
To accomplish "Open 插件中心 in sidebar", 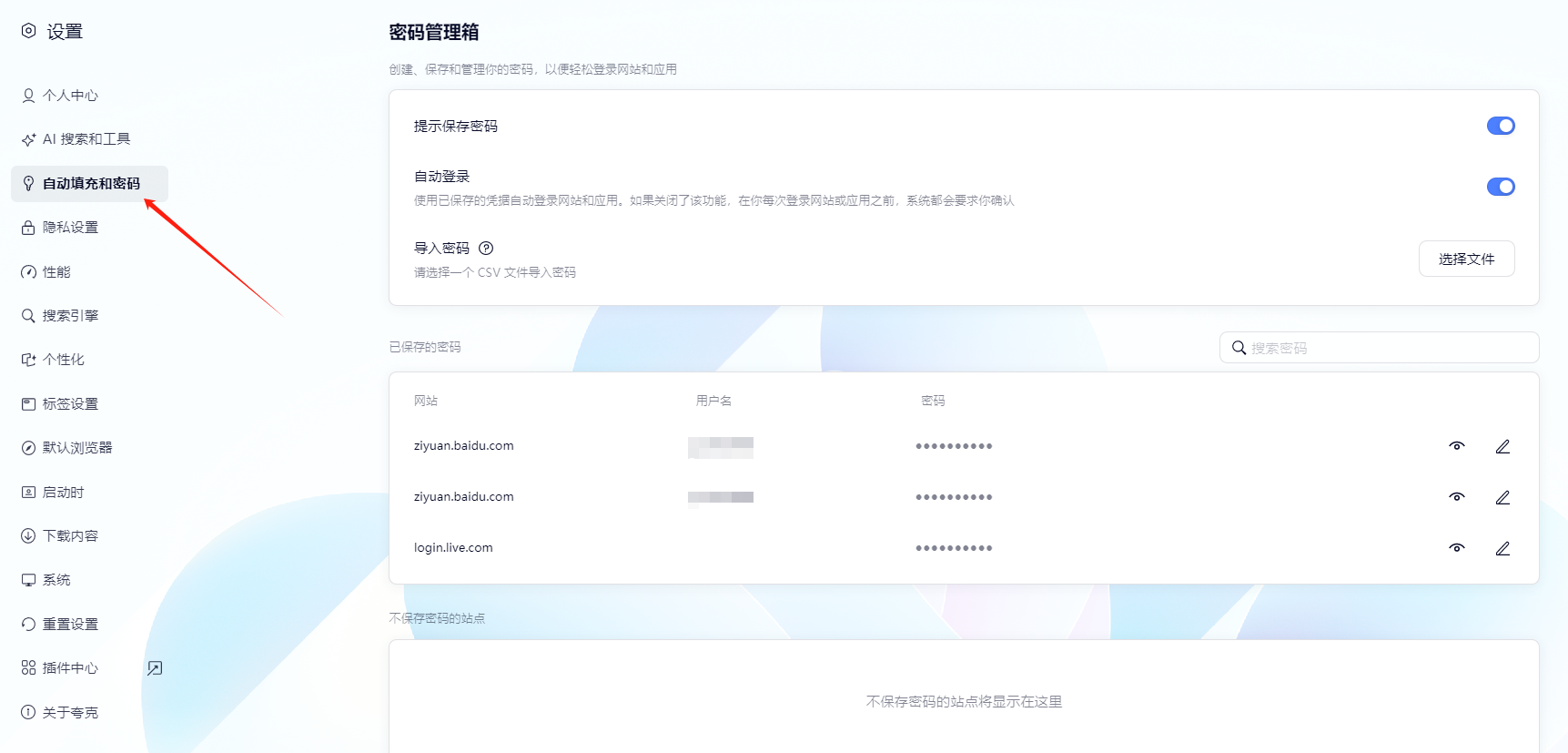I will [60, 668].
